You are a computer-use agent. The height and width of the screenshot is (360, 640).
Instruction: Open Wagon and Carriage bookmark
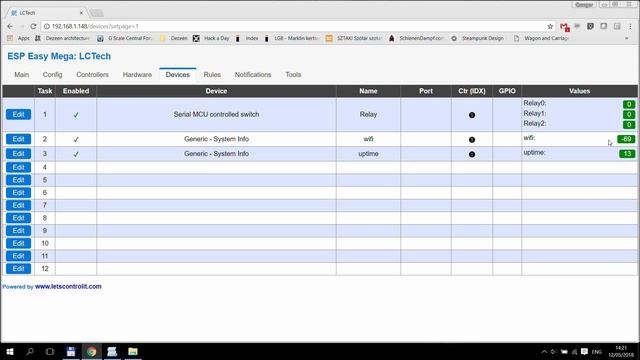tap(541, 38)
